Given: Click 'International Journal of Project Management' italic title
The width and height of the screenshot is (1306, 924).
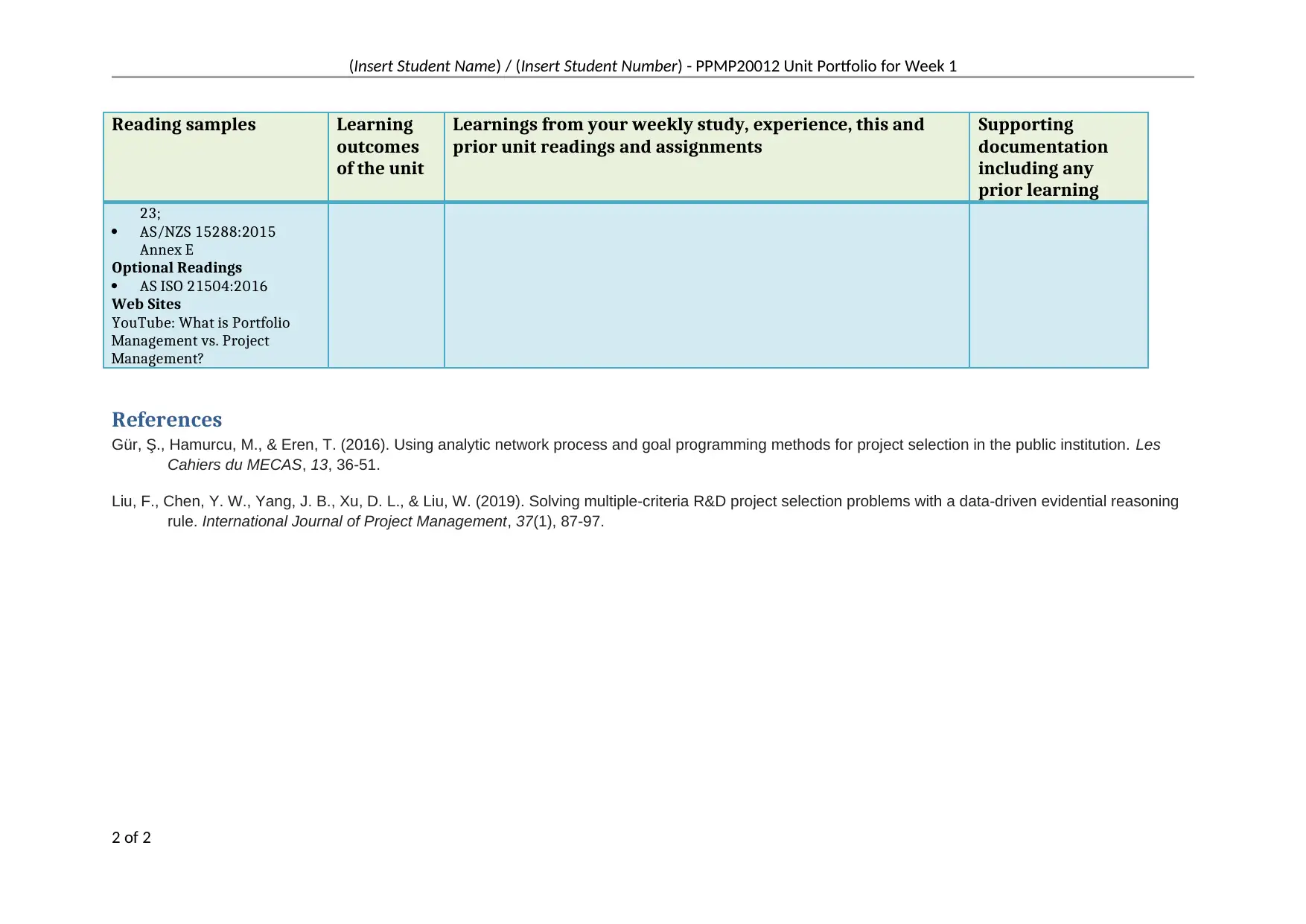Looking at the screenshot, I should (354, 521).
